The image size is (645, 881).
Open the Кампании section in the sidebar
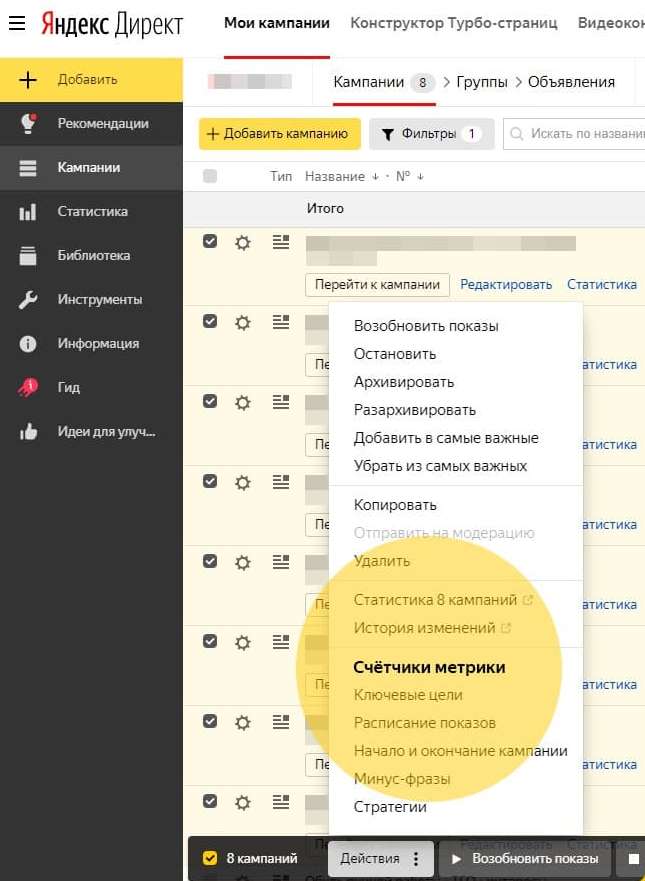click(92, 167)
